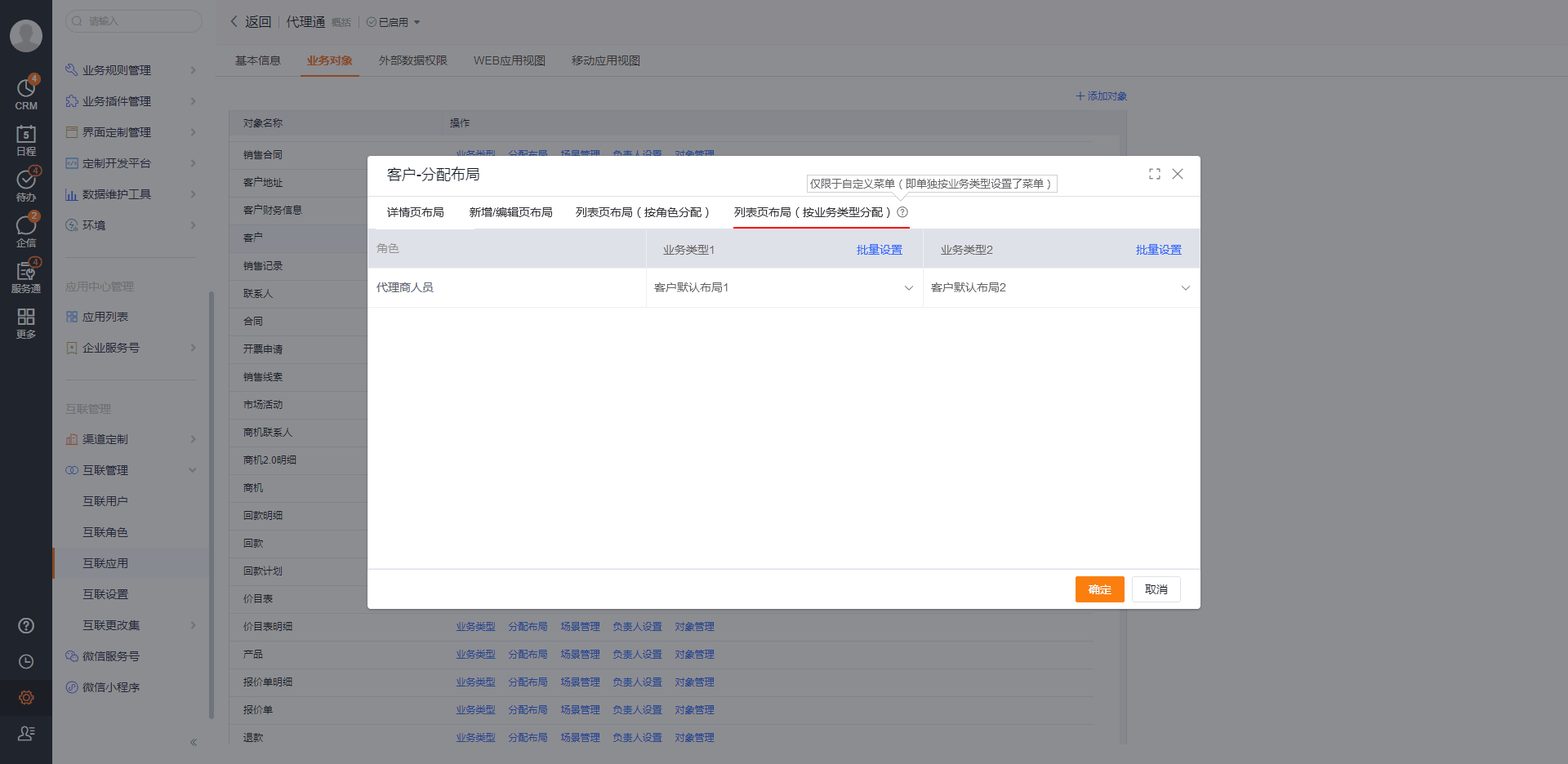Click 批量设置 for the 业务类型1 column
This screenshot has height=764, width=1568.
click(x=880, y=250)
